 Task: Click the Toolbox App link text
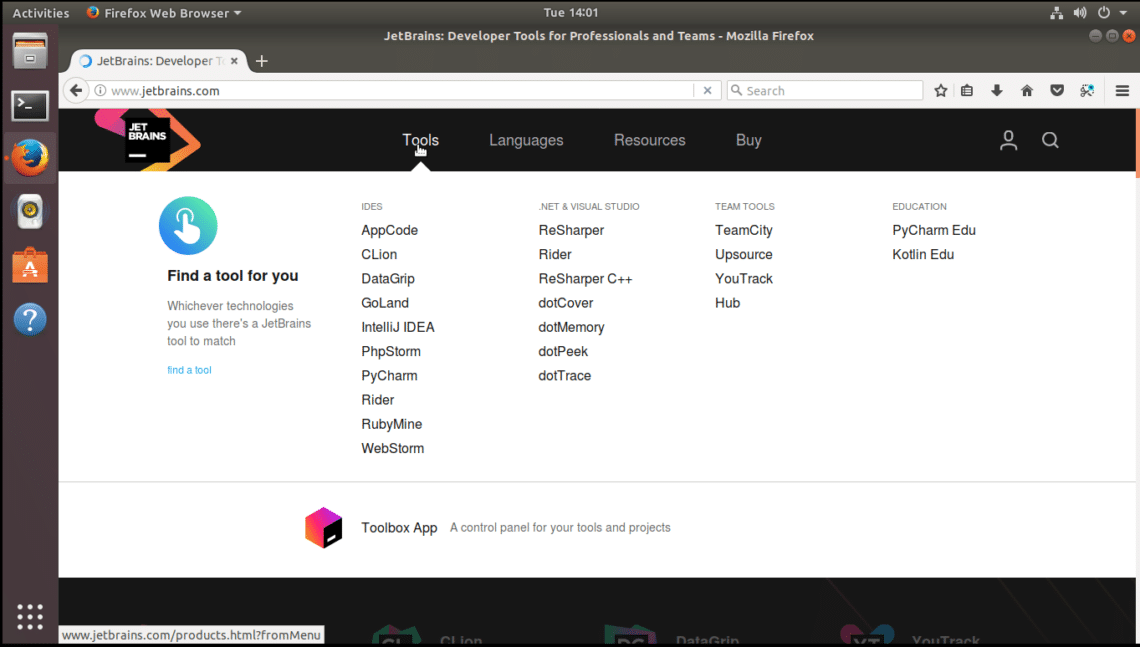399,528
